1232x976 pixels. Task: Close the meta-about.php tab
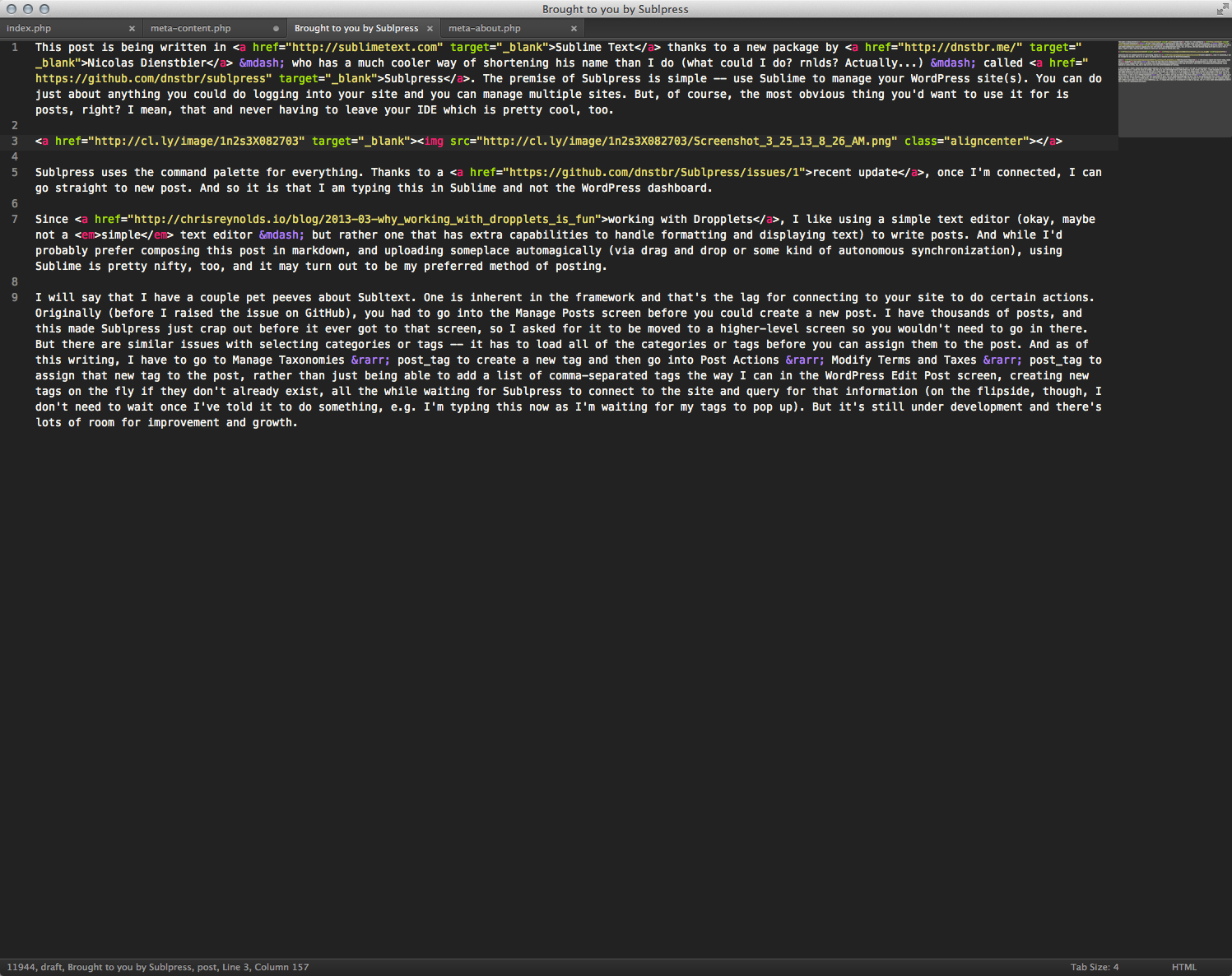point(574,29)
